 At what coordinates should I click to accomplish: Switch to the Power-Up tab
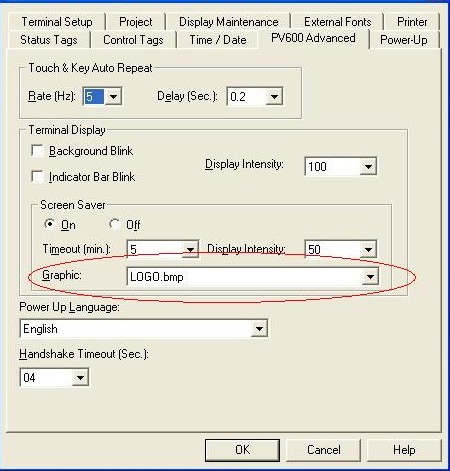click(x=404, y=40)
